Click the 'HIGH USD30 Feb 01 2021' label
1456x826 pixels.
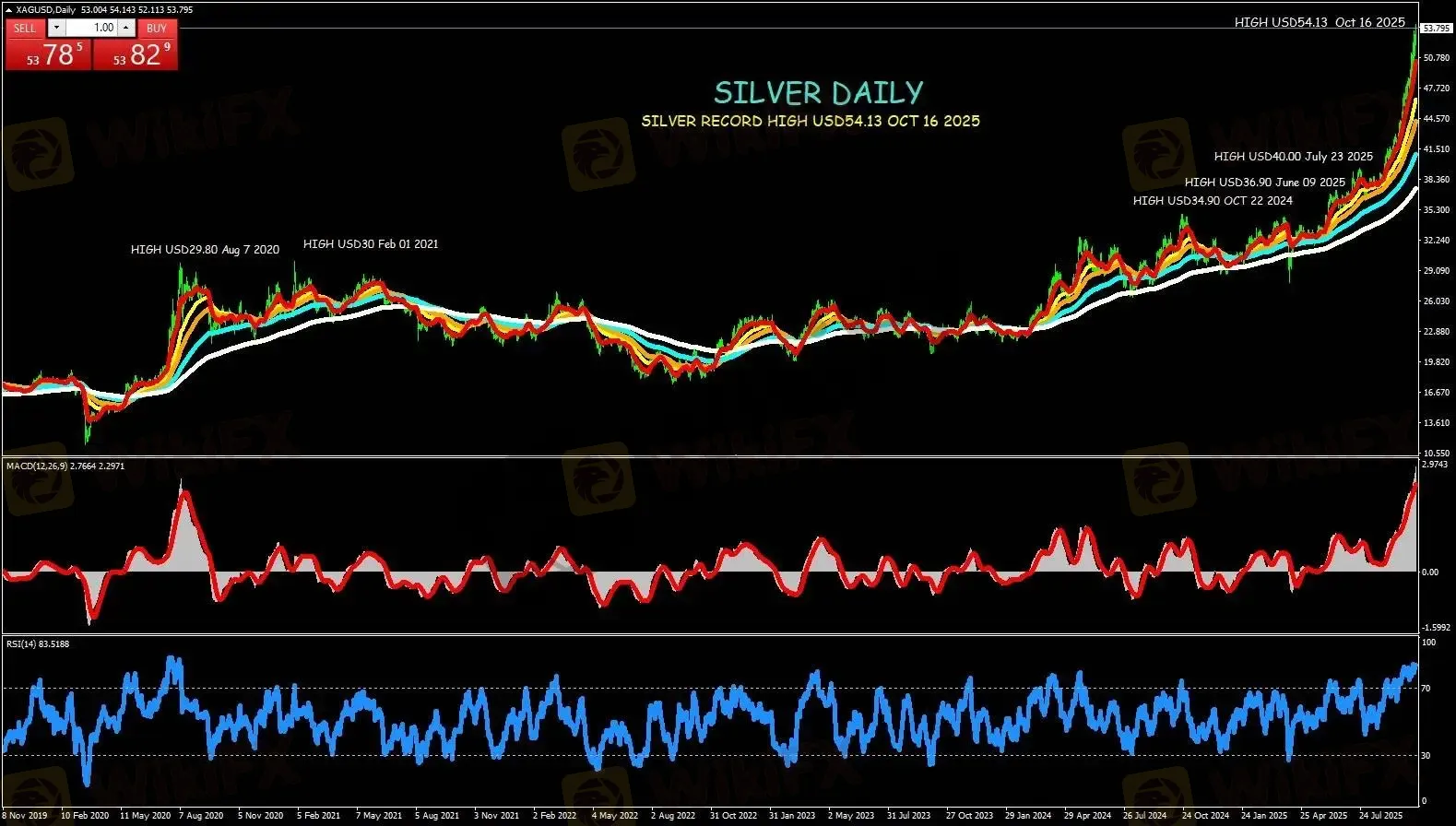[371, 244]
